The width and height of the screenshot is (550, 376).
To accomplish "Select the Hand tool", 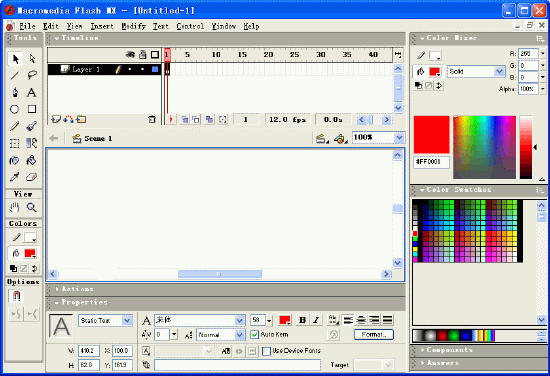I will coord(14,208).
